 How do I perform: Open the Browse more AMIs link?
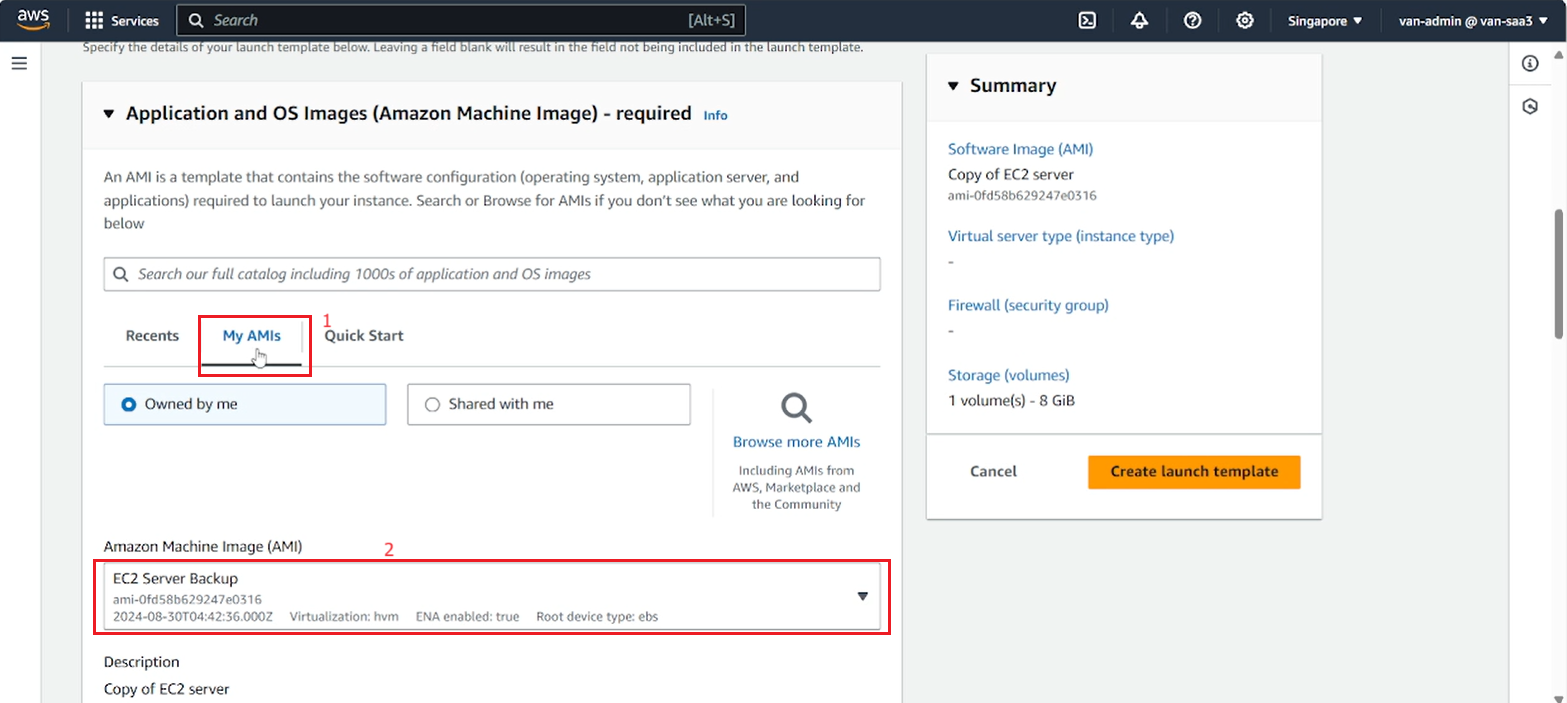click(796, 441)
